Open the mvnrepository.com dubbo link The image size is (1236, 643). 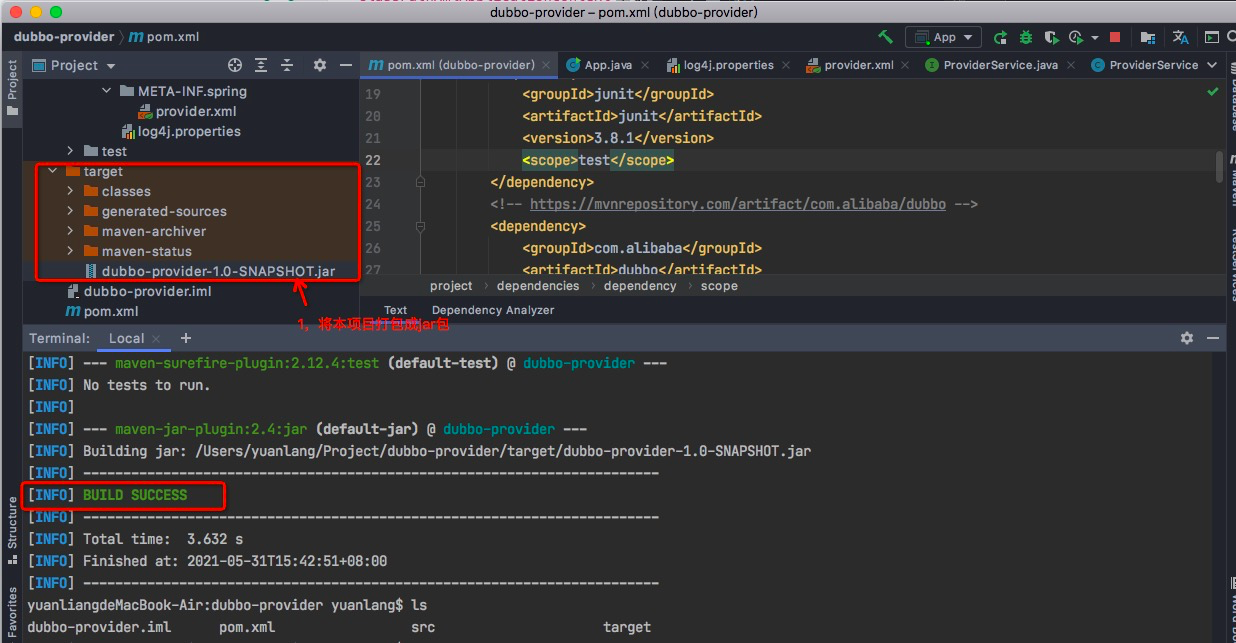pos(737,204)
